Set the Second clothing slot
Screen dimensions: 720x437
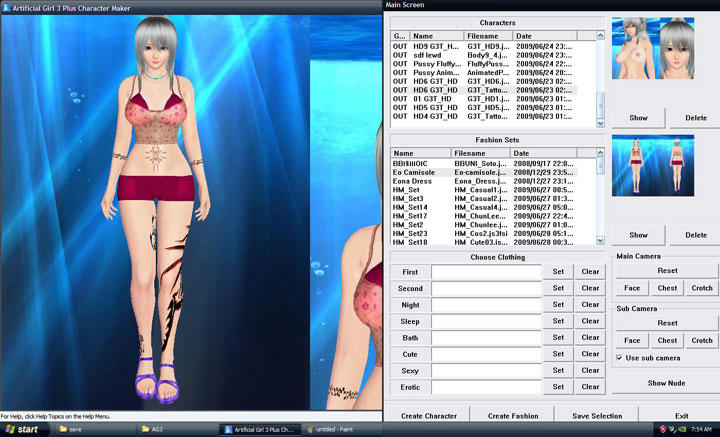click(x=558, y=288)
